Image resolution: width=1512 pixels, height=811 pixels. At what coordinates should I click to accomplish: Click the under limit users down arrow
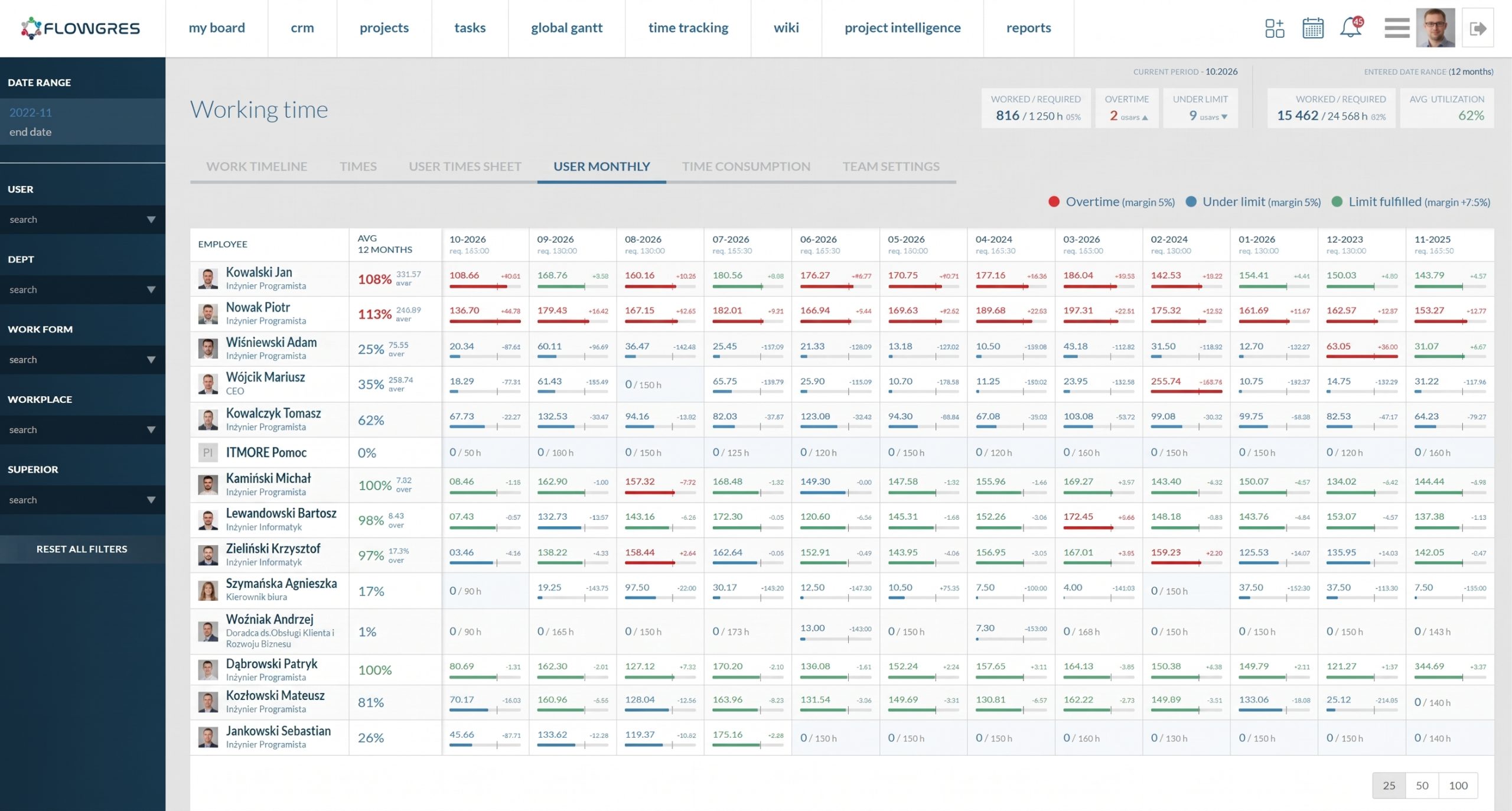click(x=1224, y=117)
